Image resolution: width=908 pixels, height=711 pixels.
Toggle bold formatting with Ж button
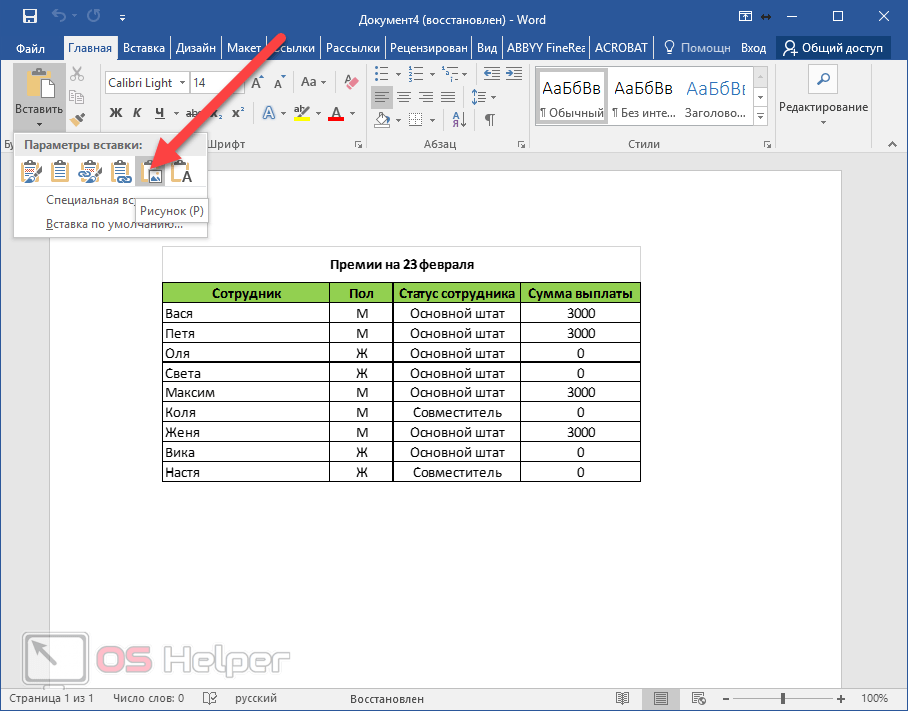(x=115, y=113)
